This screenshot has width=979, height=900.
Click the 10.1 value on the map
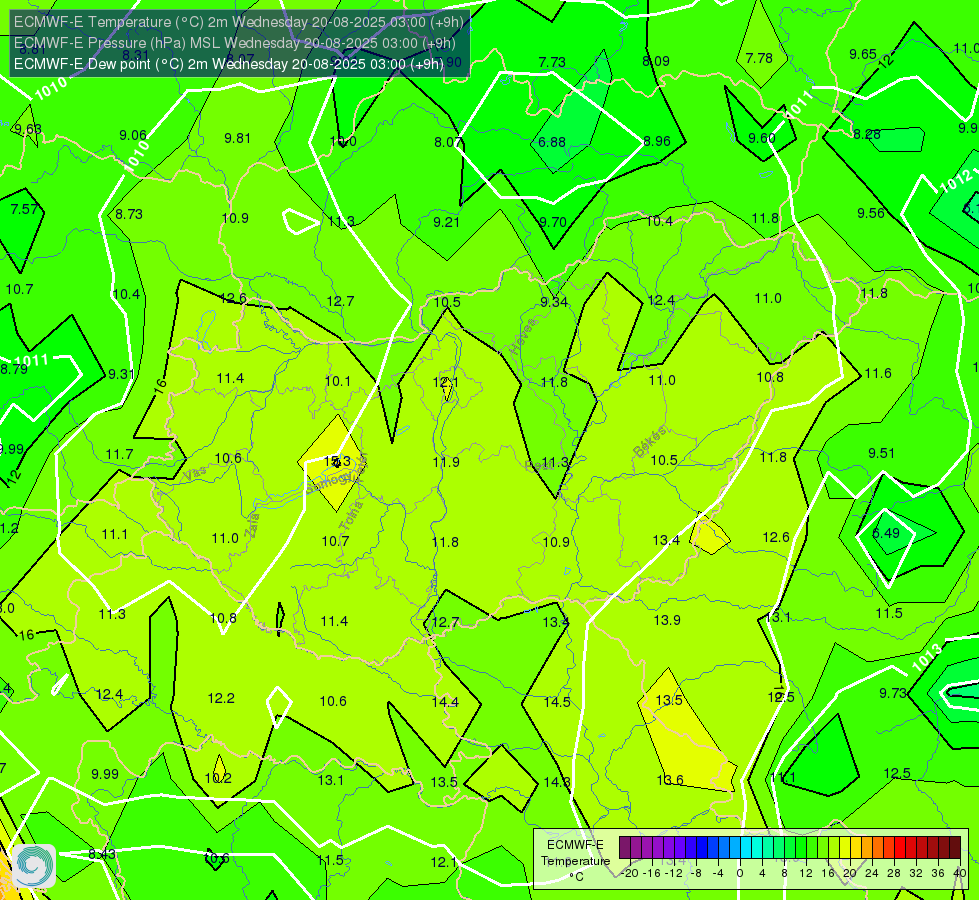pos(338,381)
